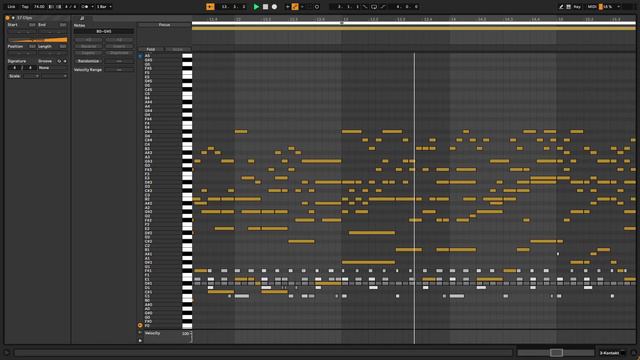Open the metronome settings dropdown arrow

[92, 7]
